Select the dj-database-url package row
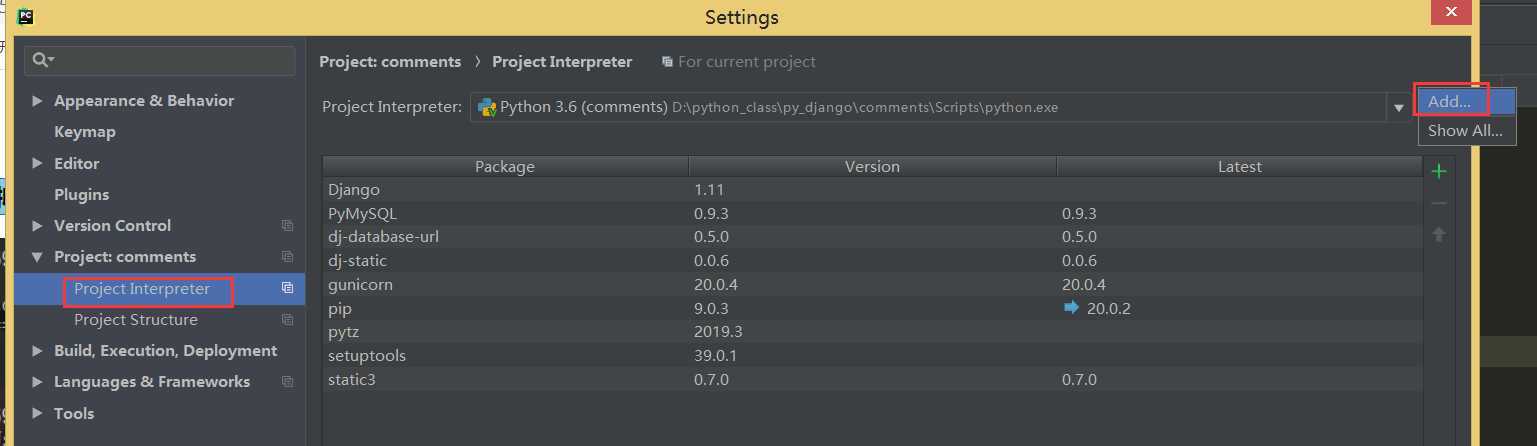1537x446 pixels. (873, 237)
